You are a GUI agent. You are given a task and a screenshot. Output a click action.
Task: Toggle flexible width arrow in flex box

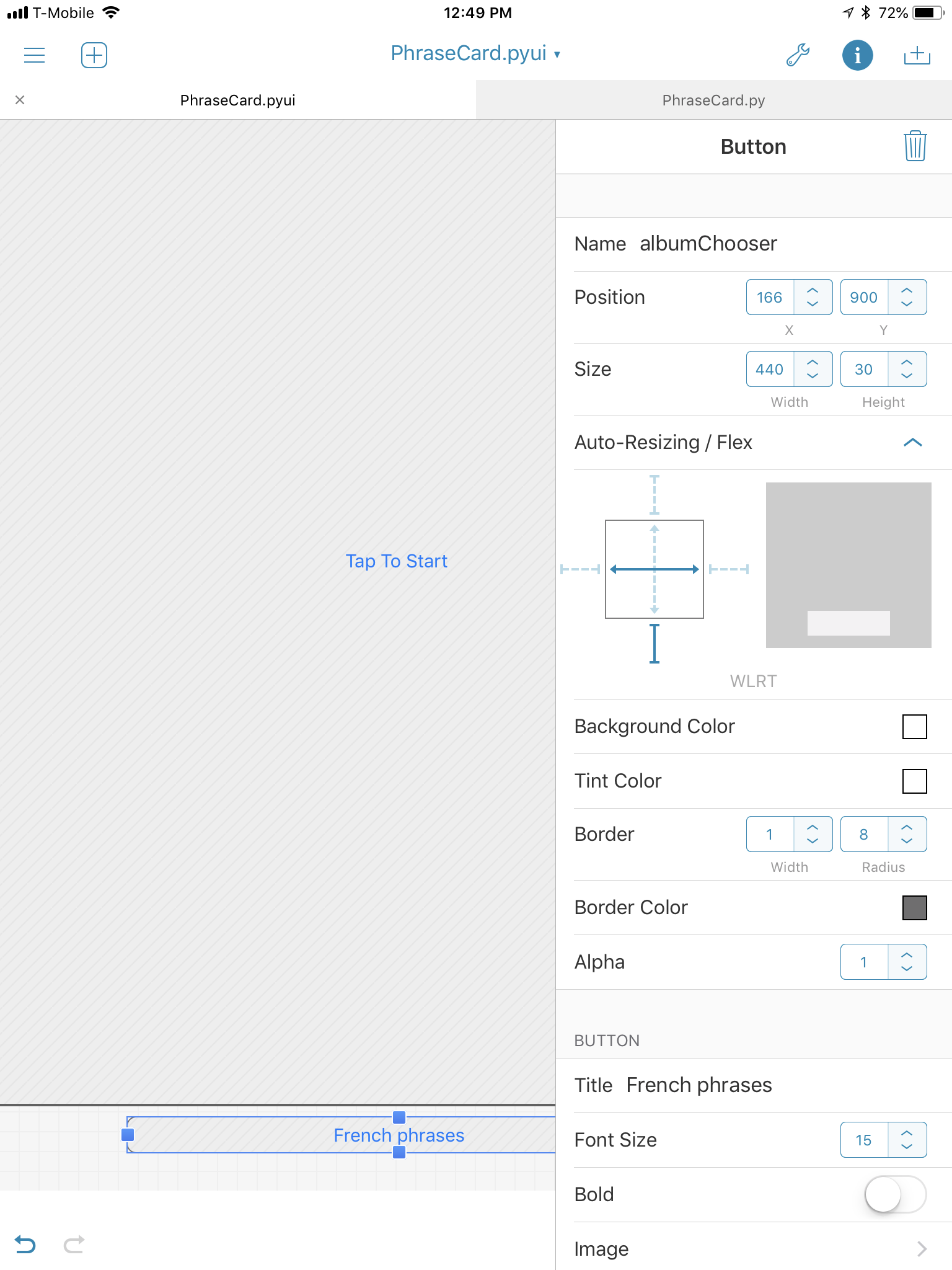click(x=654, y=569)
